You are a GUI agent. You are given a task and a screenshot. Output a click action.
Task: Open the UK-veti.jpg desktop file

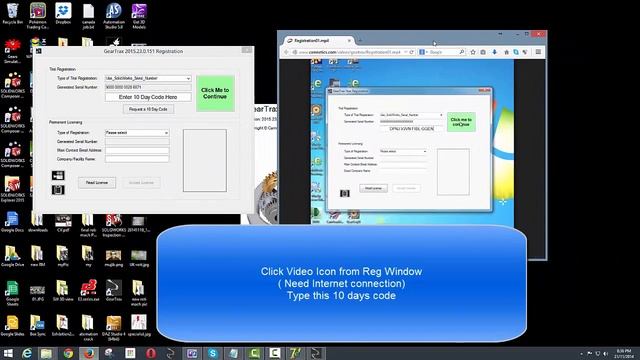coord(139,258)
